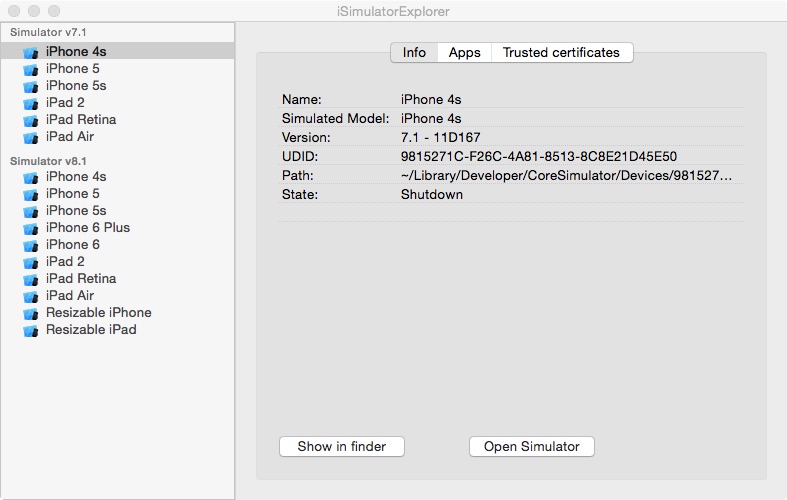Screen dimensions: 787x500
Task: Click the simulator icon beside Resizable iPad
Action: tap(31, 331)
